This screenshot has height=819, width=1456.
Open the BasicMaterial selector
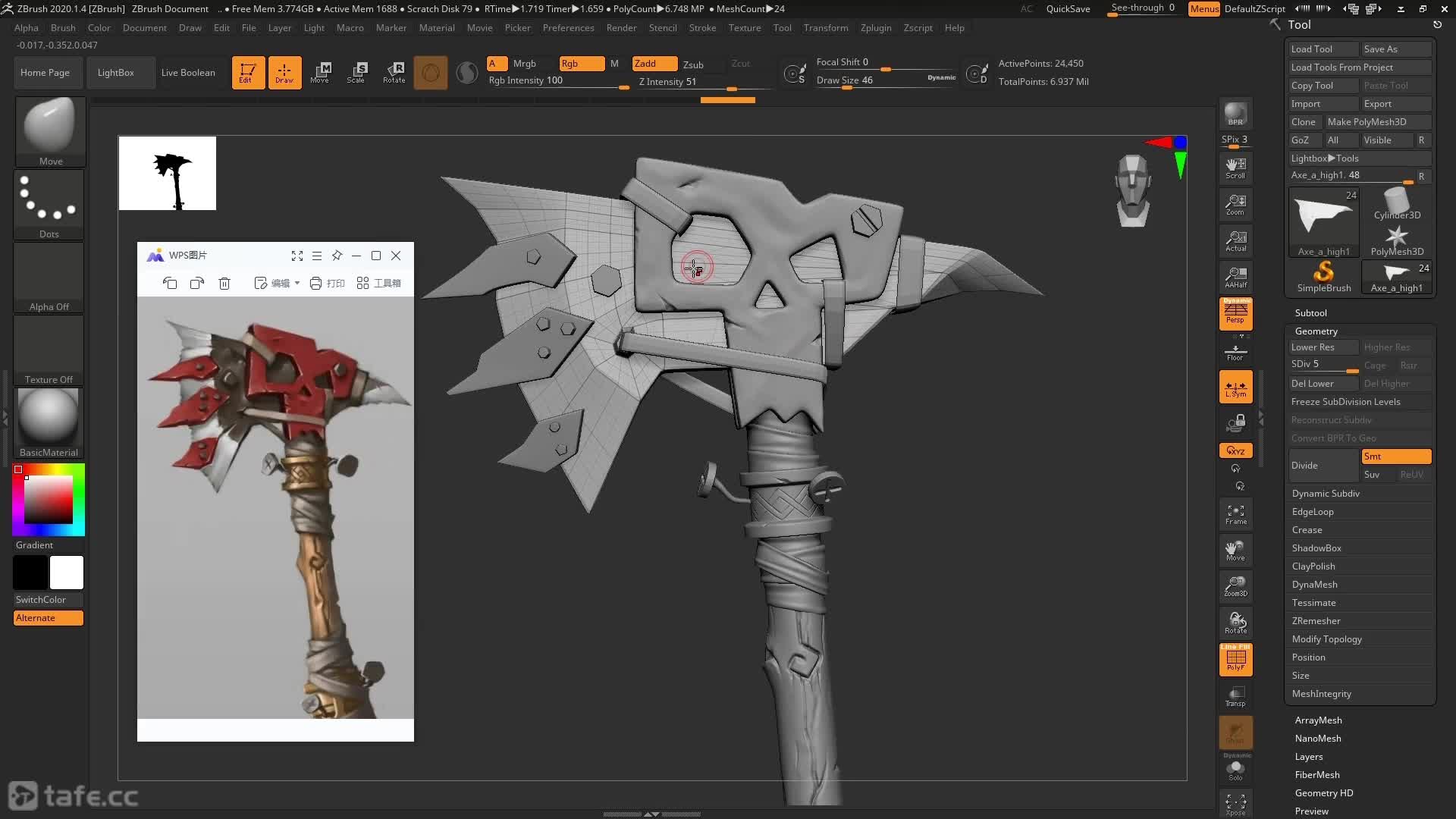point(49,422)
